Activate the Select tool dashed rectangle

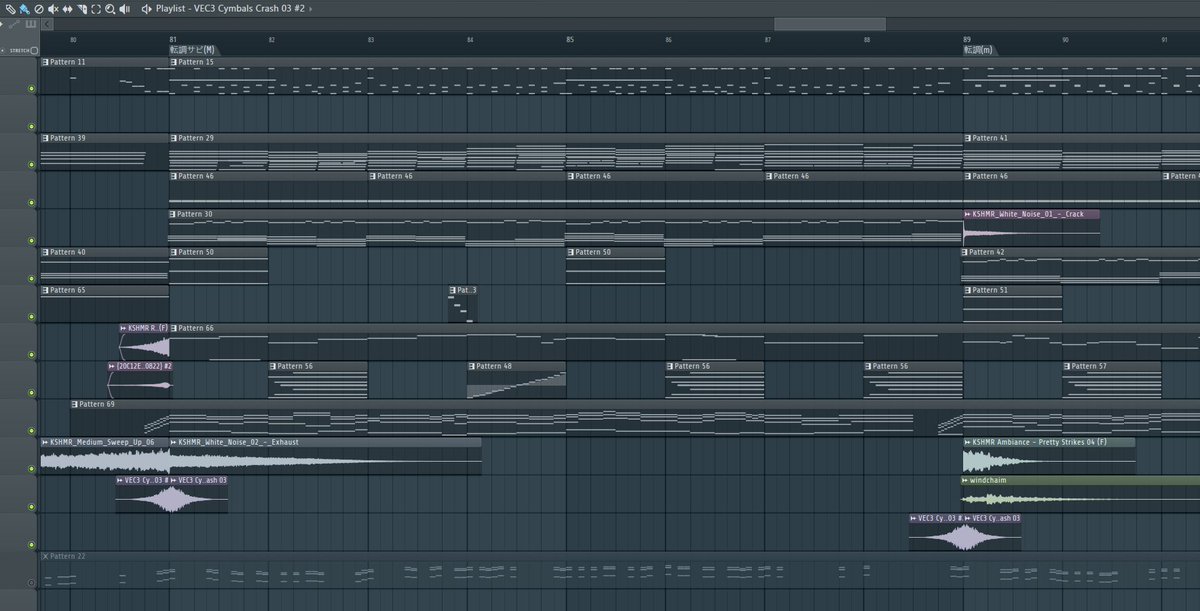pyautogui.click(x=96, y=9)
